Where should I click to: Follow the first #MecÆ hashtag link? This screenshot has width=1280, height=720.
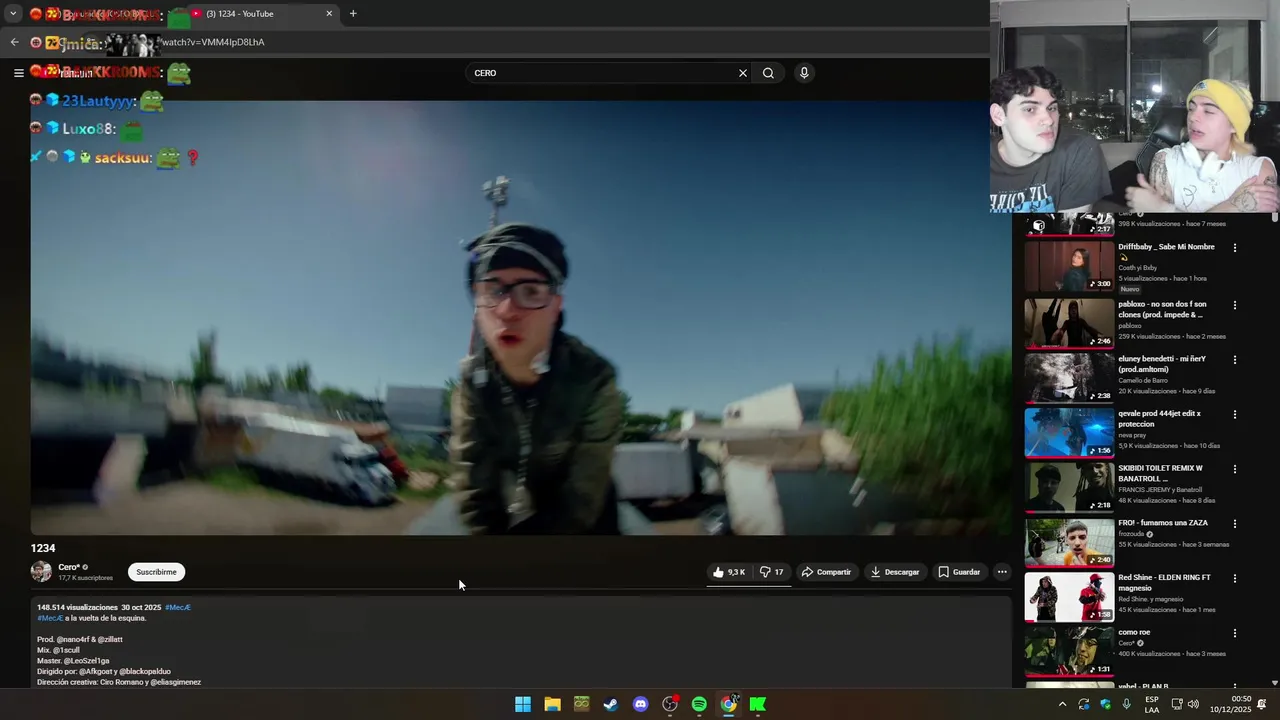click(177, 607)
